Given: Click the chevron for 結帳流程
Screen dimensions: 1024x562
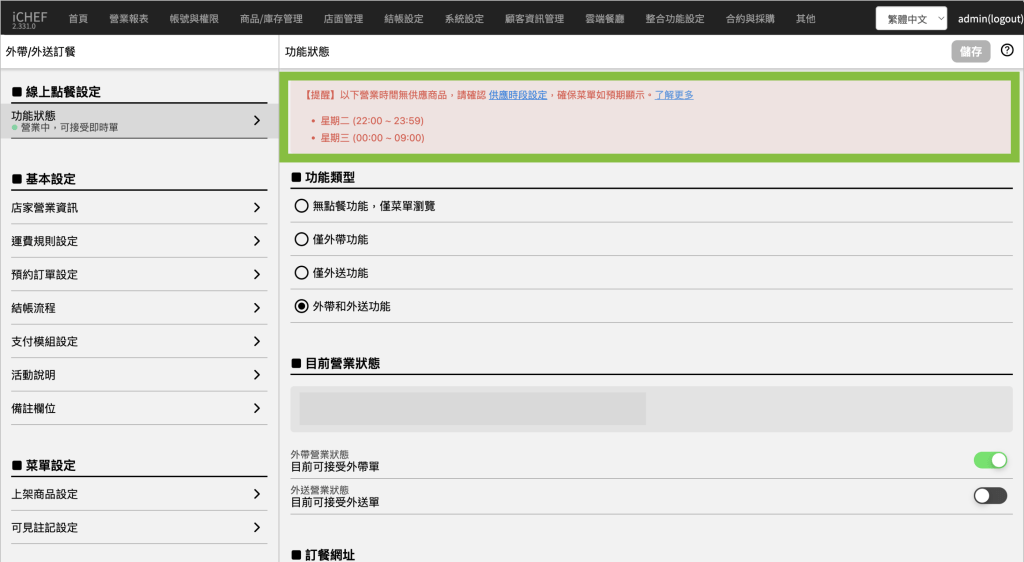Looking at the screenshot, I should (257, 308).
